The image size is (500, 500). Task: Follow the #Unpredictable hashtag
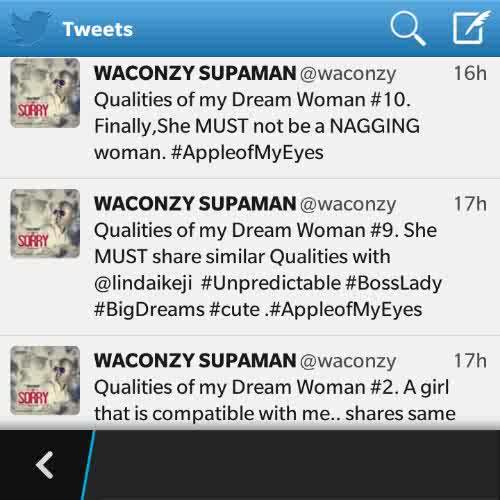pyautogui.click(x=271, y=283)
